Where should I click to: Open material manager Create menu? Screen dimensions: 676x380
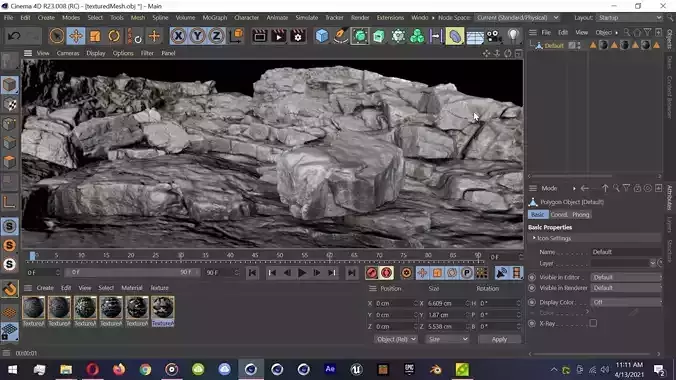(45, 288)
